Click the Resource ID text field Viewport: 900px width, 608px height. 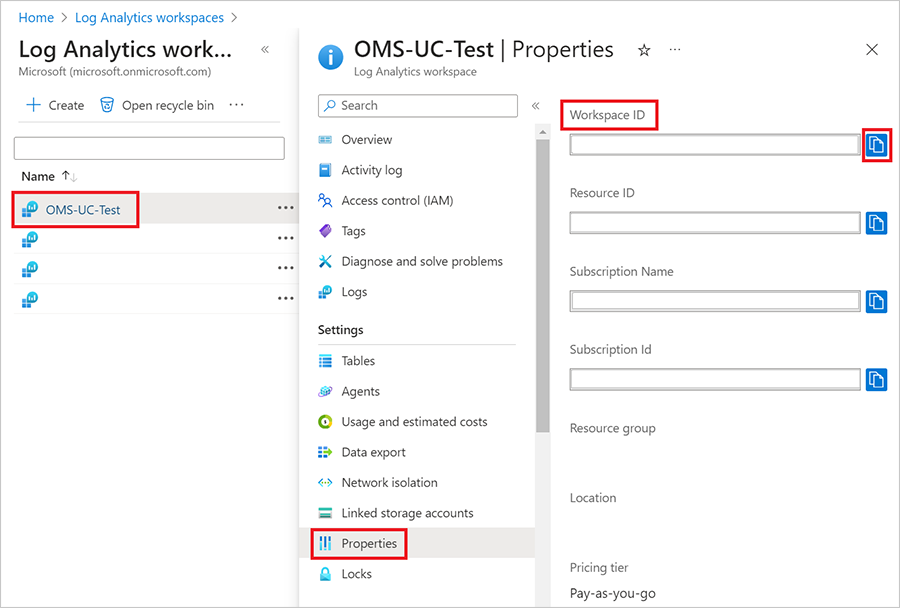click(x=715, y=223)
